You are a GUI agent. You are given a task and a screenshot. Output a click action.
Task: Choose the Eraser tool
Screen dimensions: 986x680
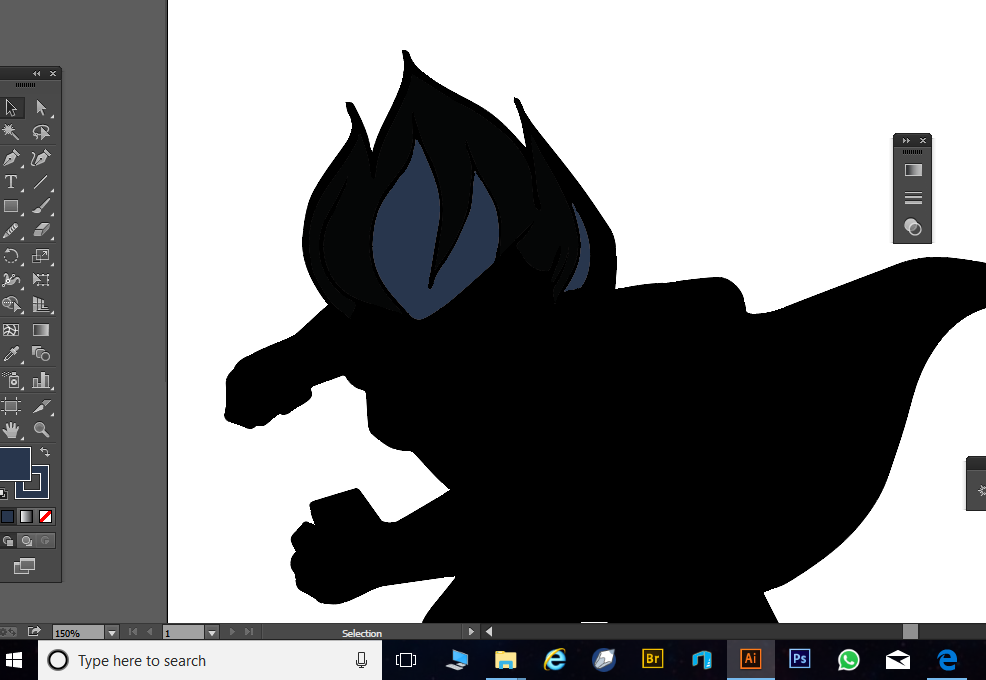tap(41, 231)
